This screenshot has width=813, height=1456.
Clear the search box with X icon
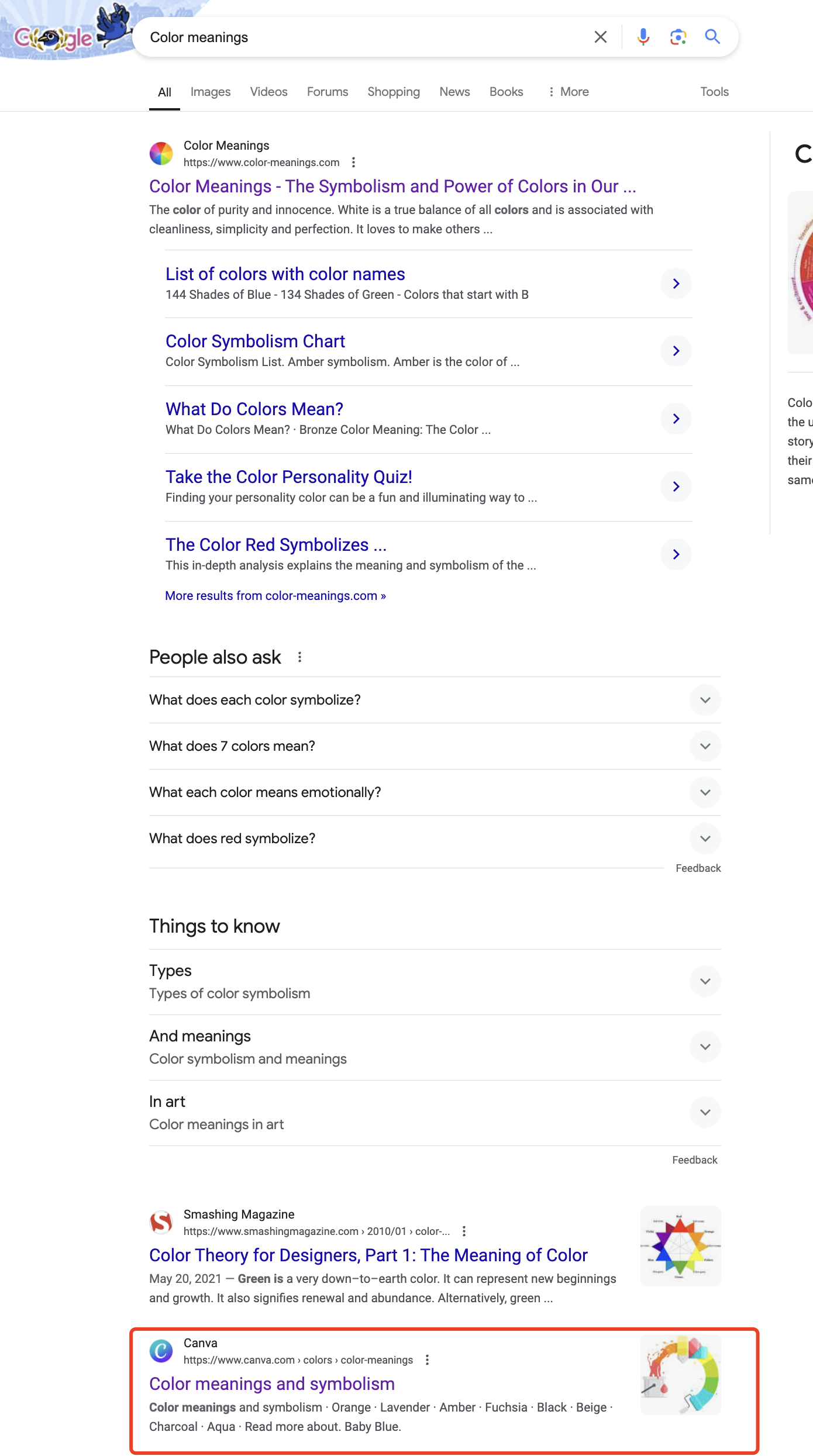coord(600,37)
